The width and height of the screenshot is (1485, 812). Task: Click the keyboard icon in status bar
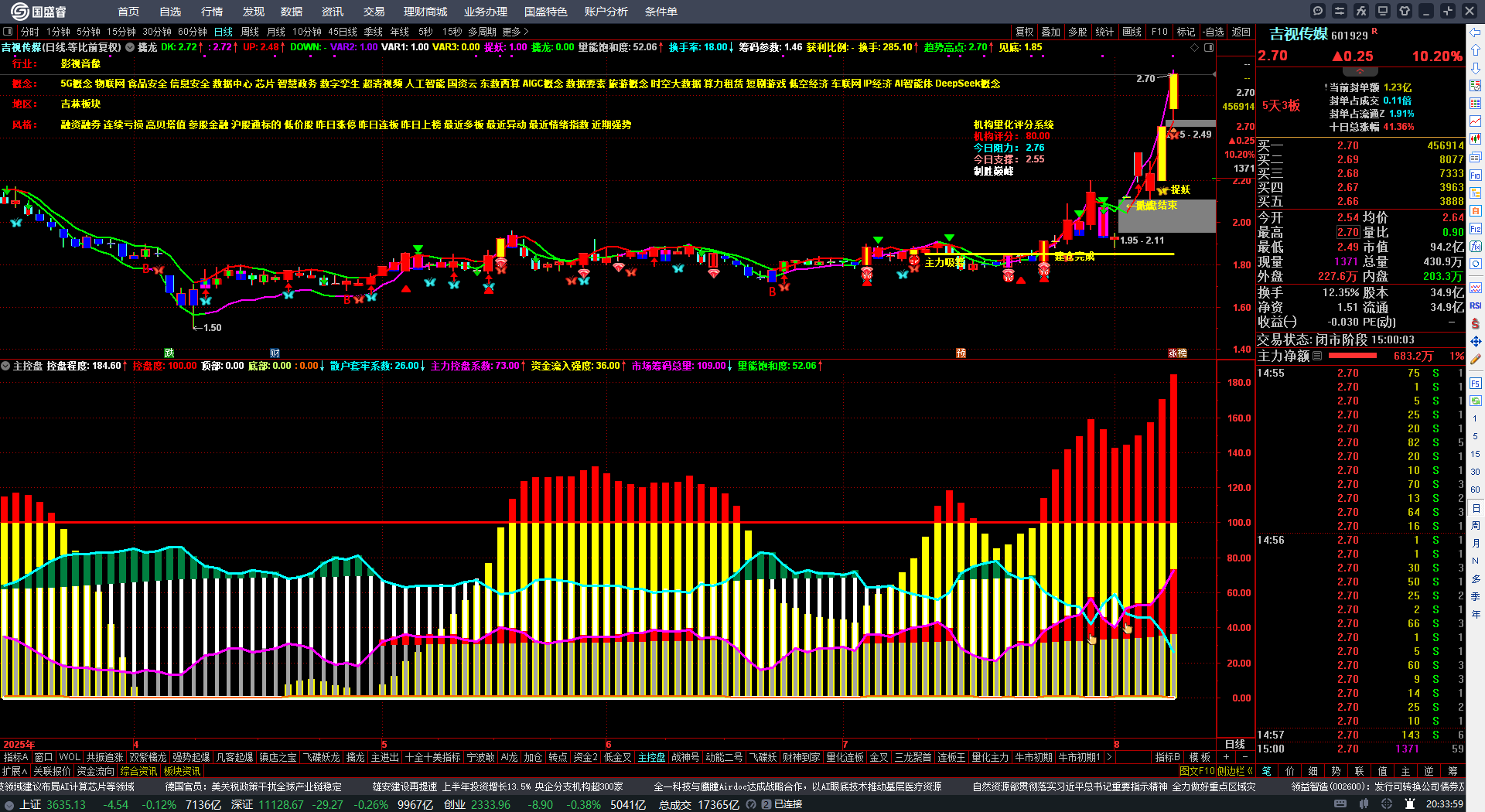[1341, 804]
